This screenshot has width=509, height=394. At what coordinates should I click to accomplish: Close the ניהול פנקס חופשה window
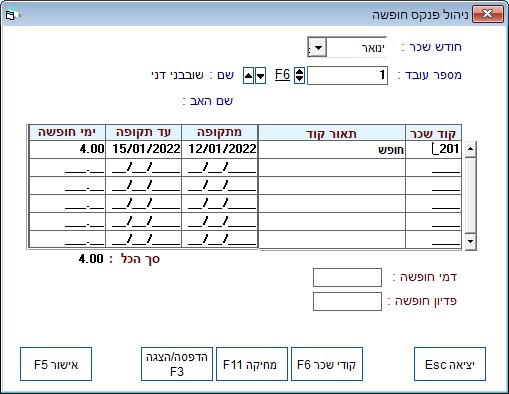pyautogui.click(x=488, y=14)
